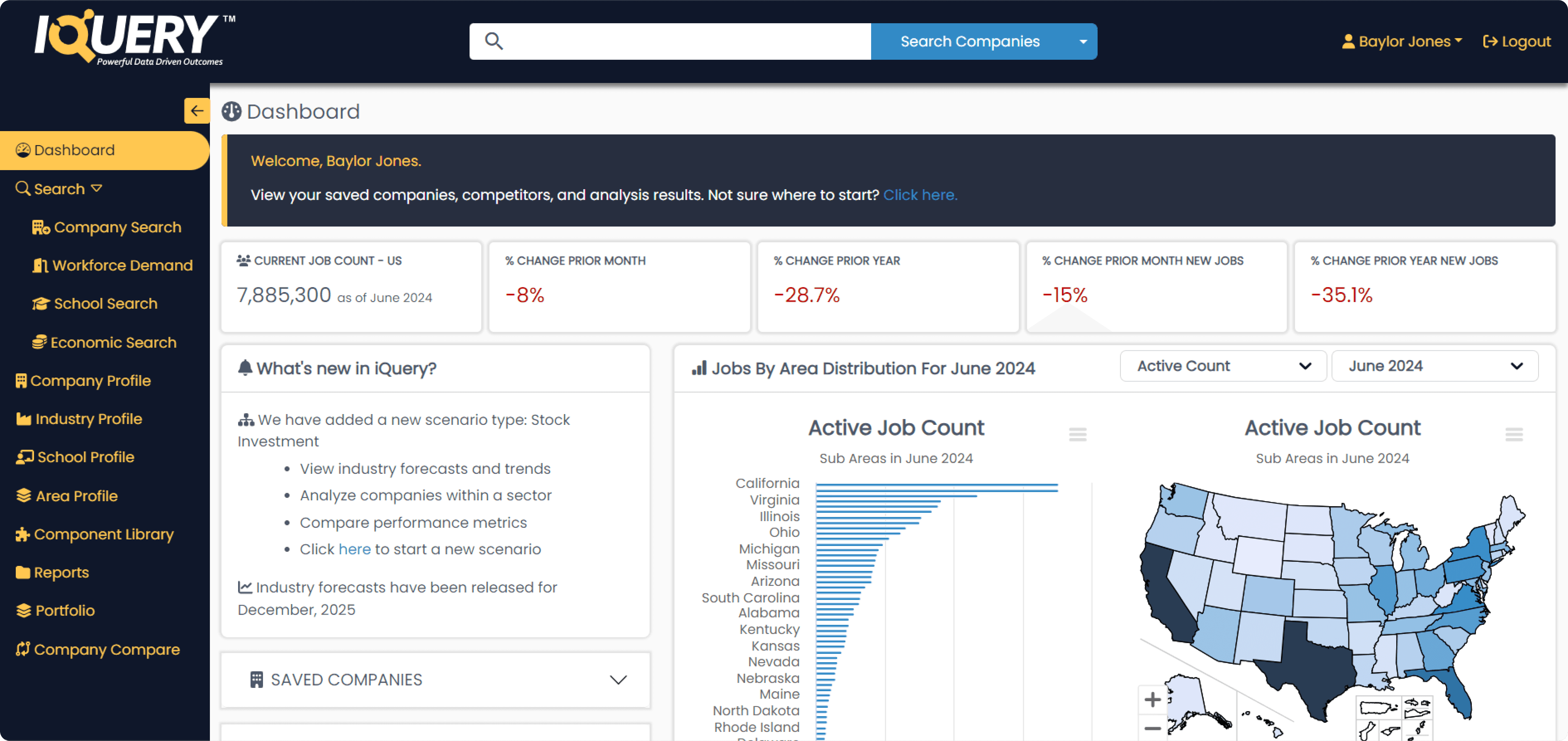This screenshot has height=741, width=1568.
Task: Open Component Library in the sidebar
Action: (x=95, y=534)
